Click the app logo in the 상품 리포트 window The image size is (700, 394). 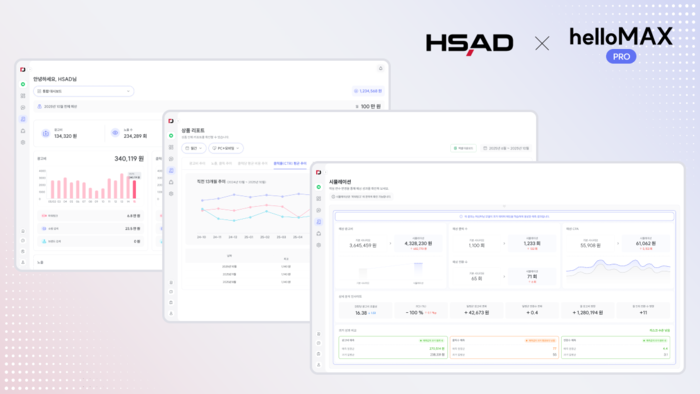point(171,121)
